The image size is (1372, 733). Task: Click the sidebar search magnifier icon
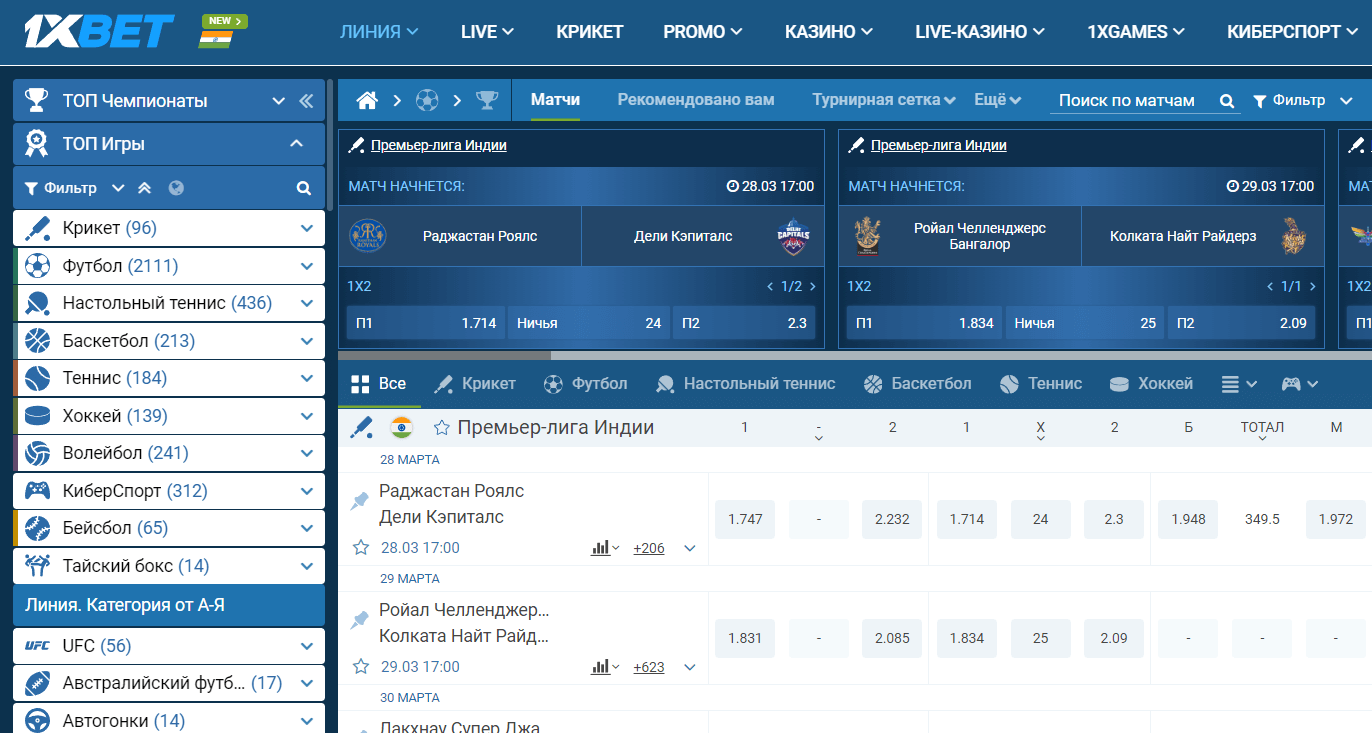(x=304, y=188)
